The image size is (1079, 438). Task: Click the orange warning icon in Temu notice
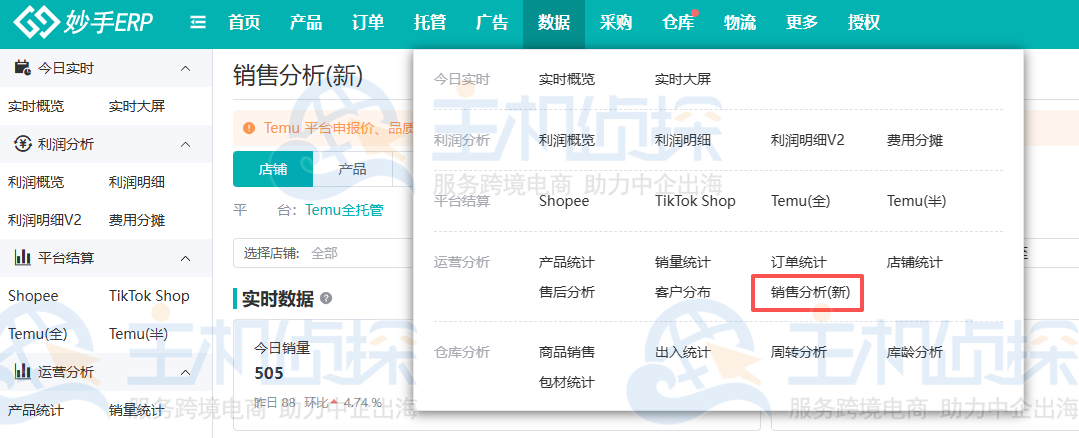(x=249, y=128)
